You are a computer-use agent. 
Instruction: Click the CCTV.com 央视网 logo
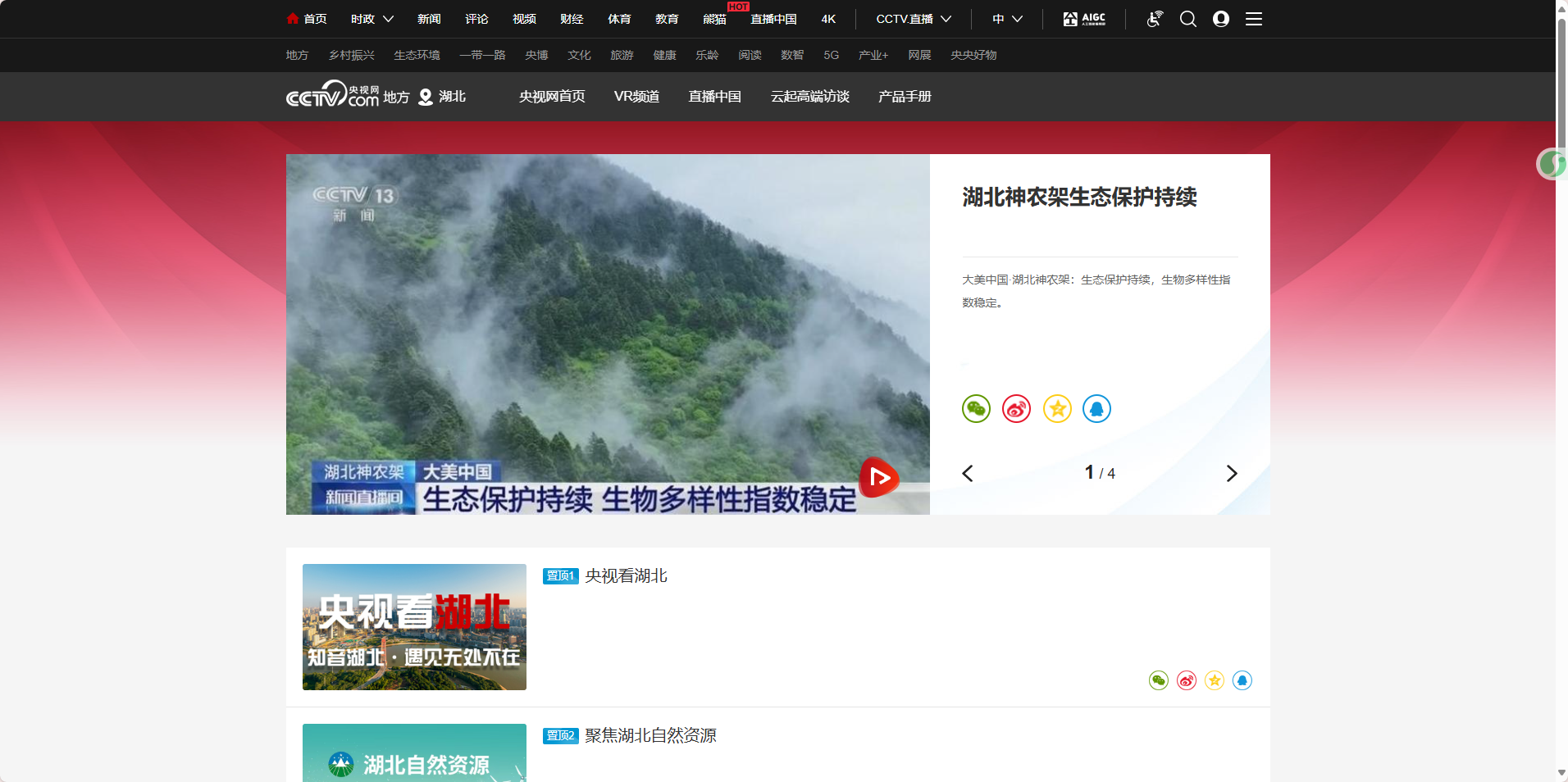[332, 94]
